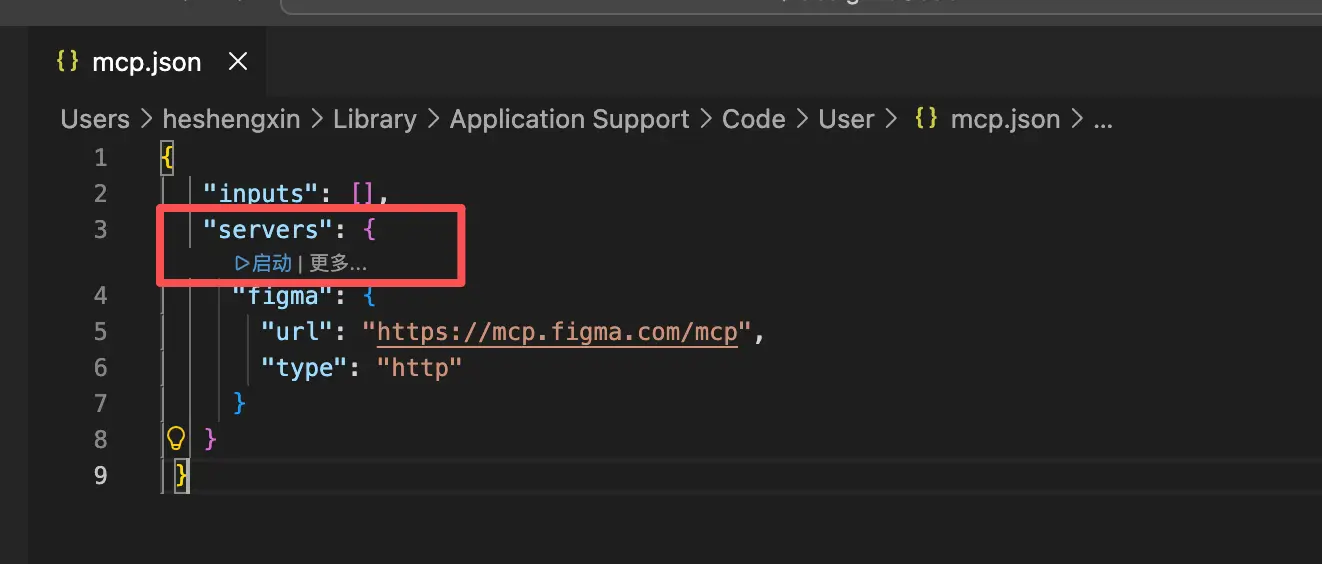Expand the Users breadcrumb segment
This screenshot has height=564, width=1322.
coord(95,120)
